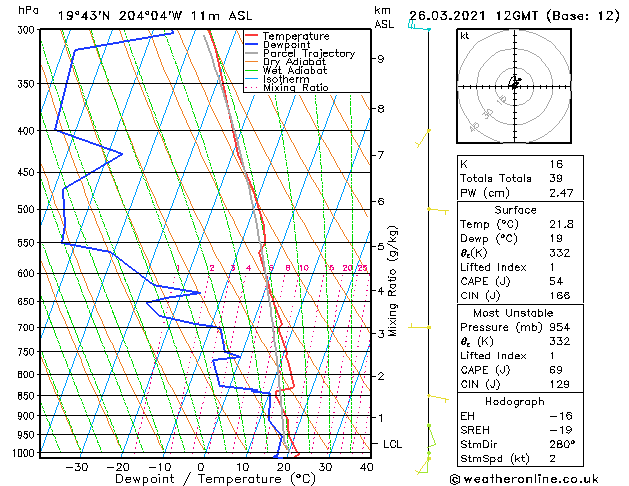Click the surface CAPE value 54
Screen dimensions: 629x486
click(x=556, y=281)
